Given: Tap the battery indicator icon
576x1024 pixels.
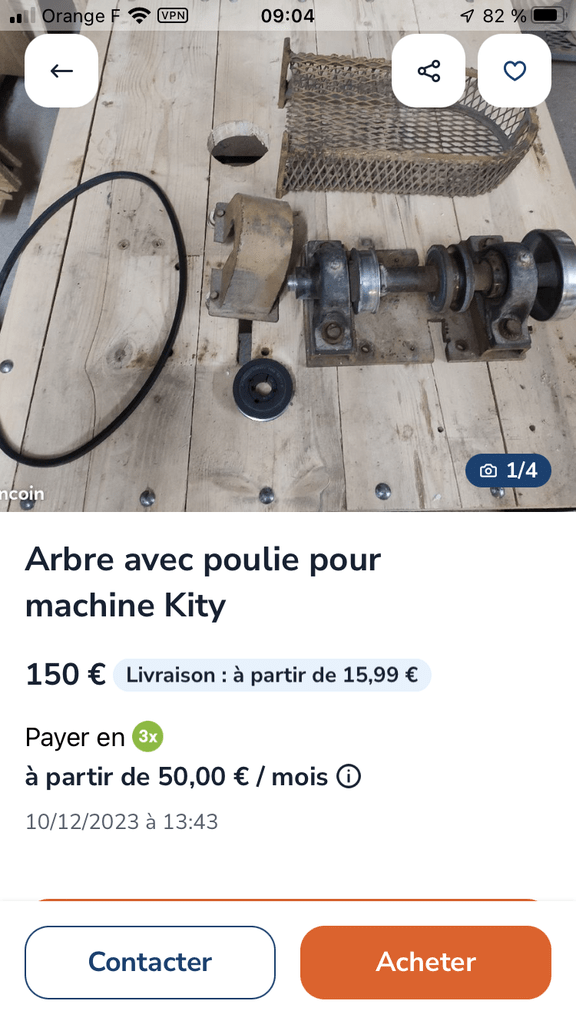Looking at the screenshot, I should click(x=549, y=16).
